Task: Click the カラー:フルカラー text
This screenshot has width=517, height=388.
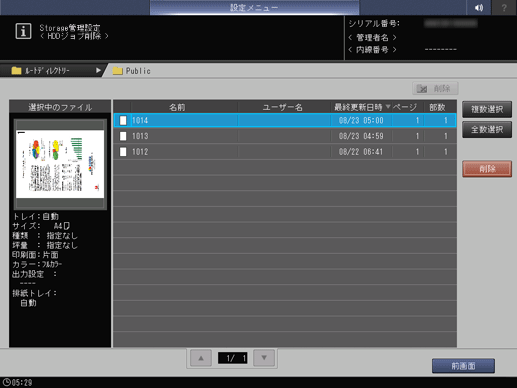Action: click(37, 265)
